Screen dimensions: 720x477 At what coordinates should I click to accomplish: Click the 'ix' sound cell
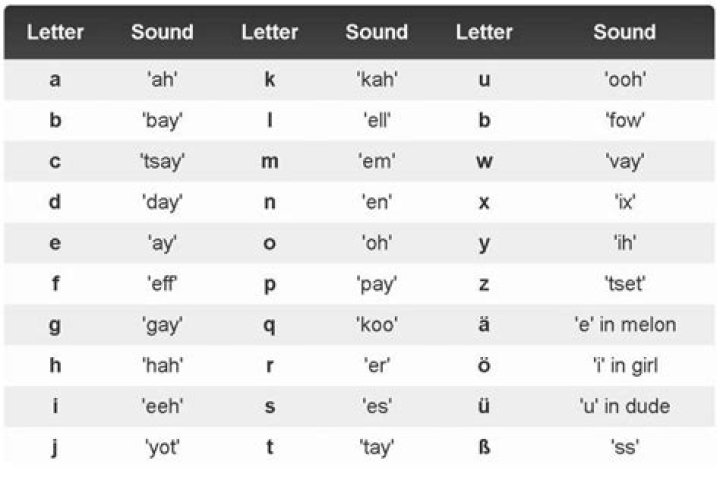point(625,202)
